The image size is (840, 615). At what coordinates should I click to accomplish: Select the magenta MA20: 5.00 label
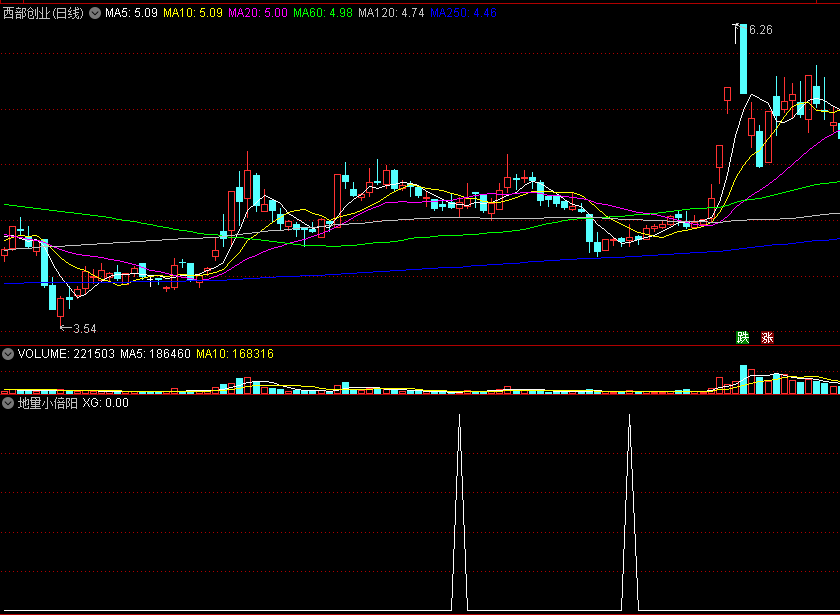258,13
